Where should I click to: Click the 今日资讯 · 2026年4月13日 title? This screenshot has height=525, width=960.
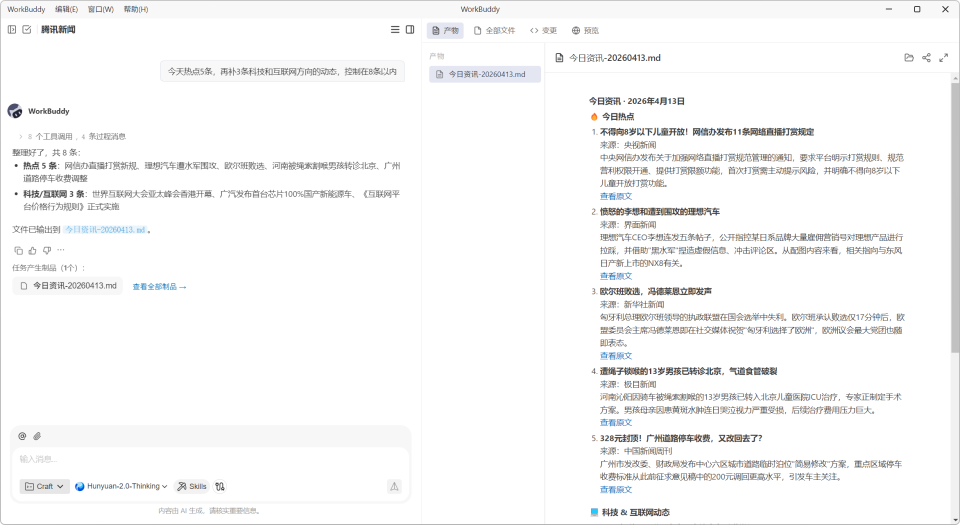tap(637, 101)
